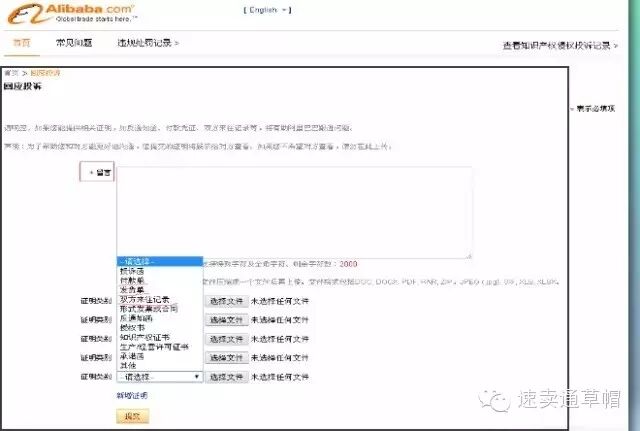
Task: Open the 常见问题 tab
Action: click(x=74, y=43)
